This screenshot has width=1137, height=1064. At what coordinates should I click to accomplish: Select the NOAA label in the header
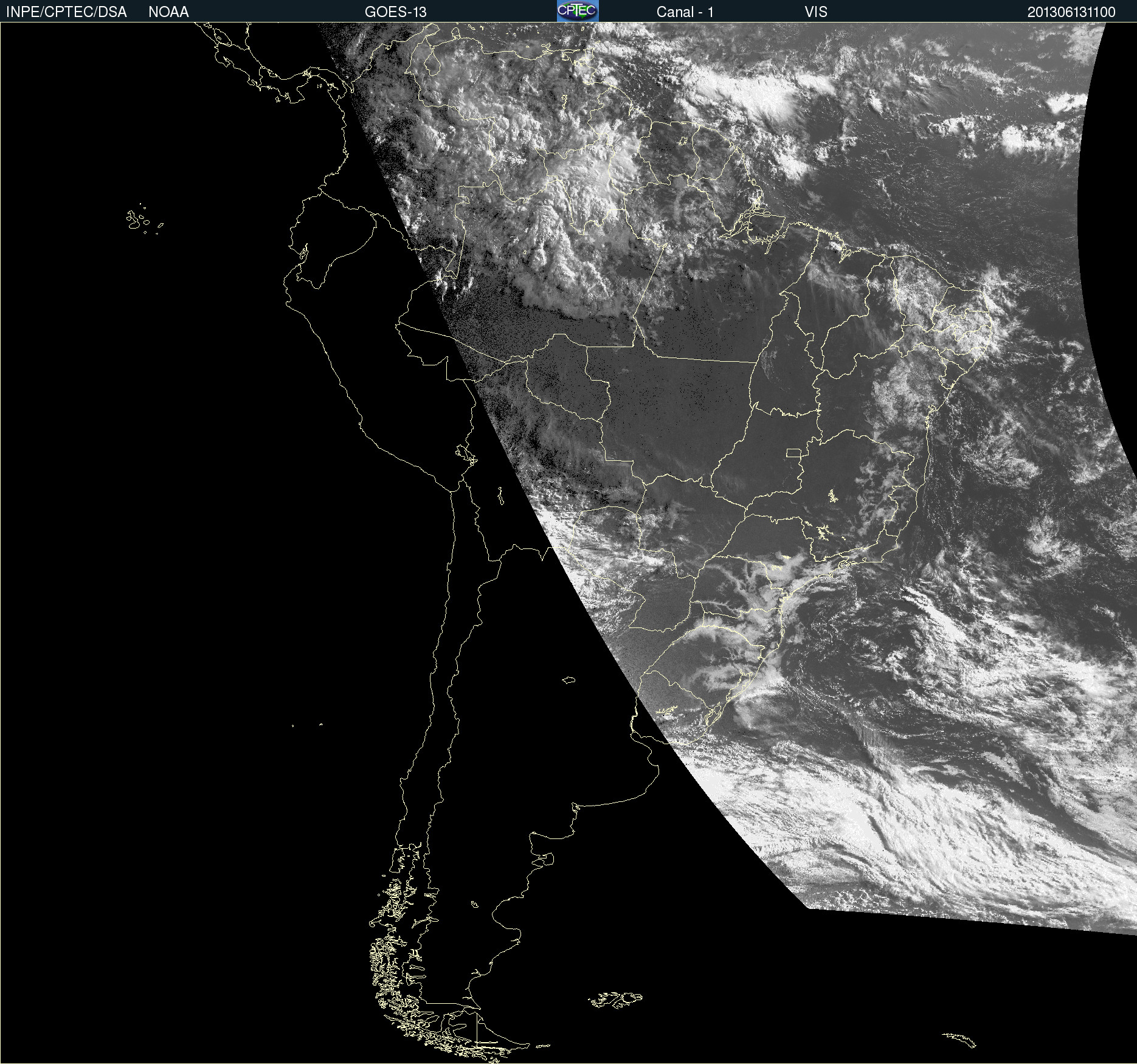tap(168, 12)
